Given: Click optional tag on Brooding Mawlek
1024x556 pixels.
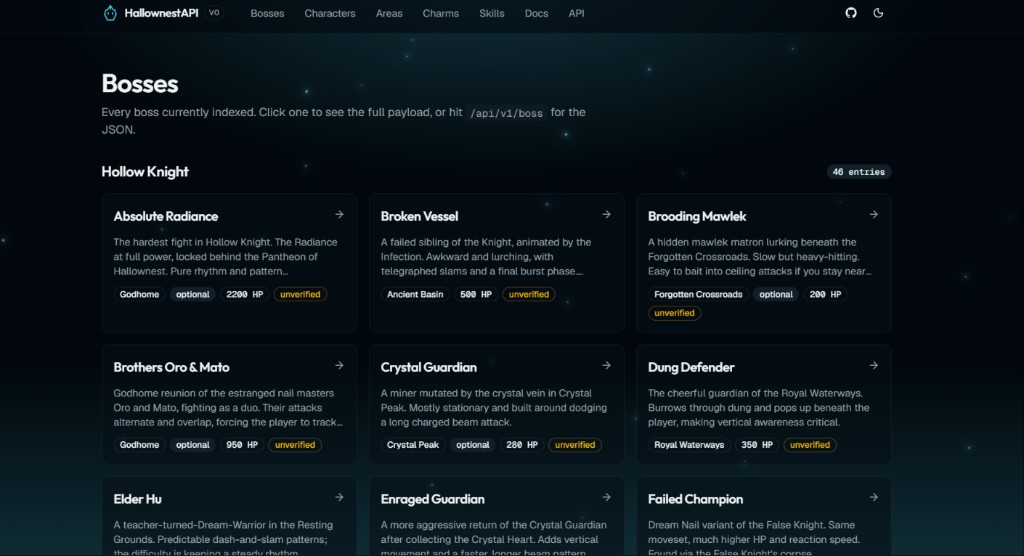Looking at the screenshot, I should tap(776, 295).
